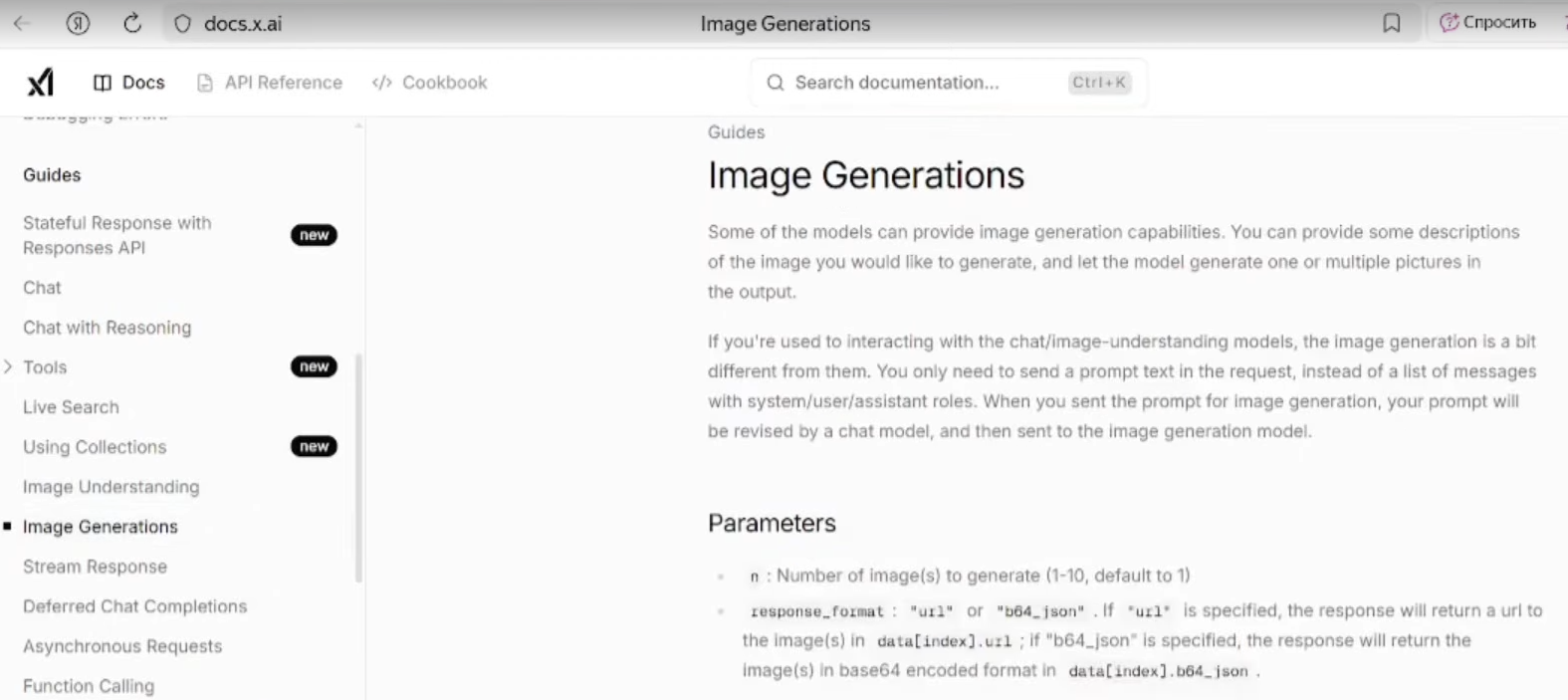The width and height of the screenshot is (1568, 700).
Task: Expand the Tools sidebar section
Action: coord(9,367)
